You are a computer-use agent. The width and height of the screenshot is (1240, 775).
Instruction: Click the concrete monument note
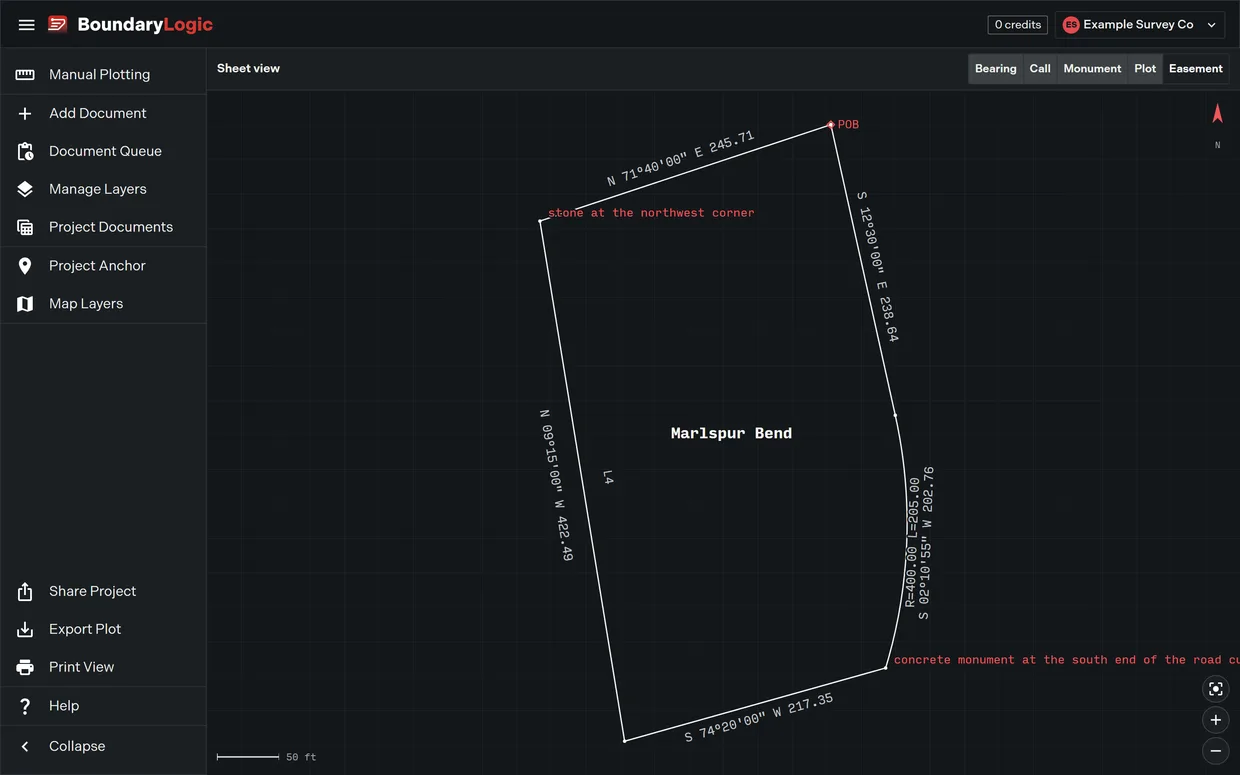tap(1066, 660)
